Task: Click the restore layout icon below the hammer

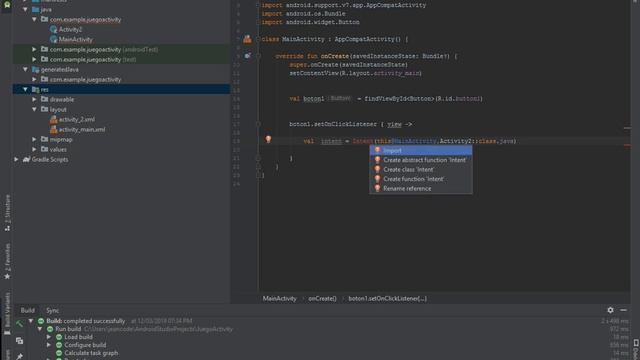Action: [19, 340]
